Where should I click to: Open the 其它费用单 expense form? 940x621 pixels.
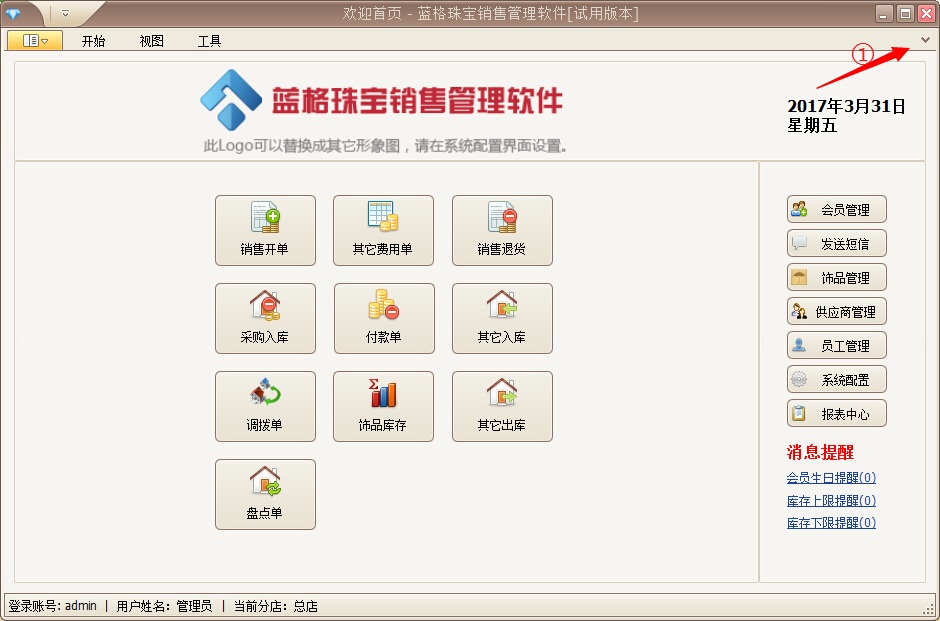(x=383, y=230)
